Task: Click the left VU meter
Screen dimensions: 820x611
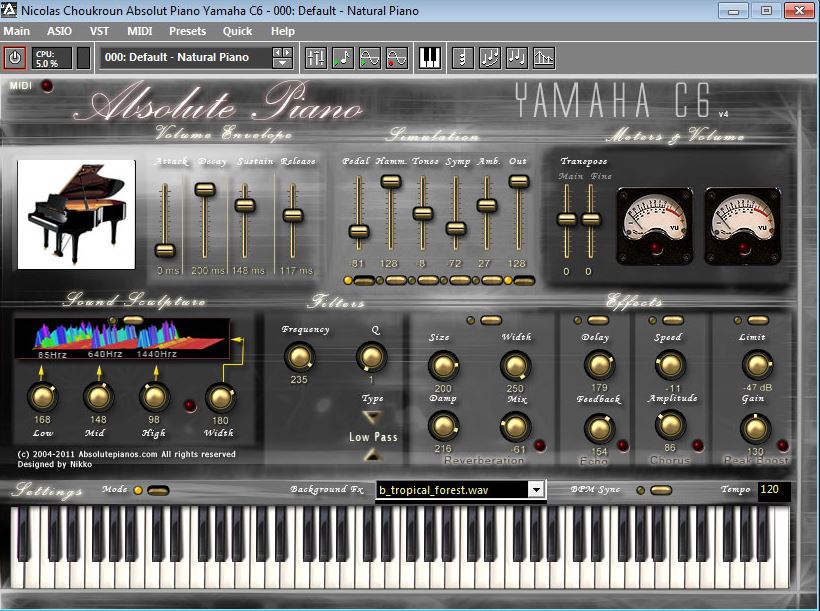Action: (655, 226)
